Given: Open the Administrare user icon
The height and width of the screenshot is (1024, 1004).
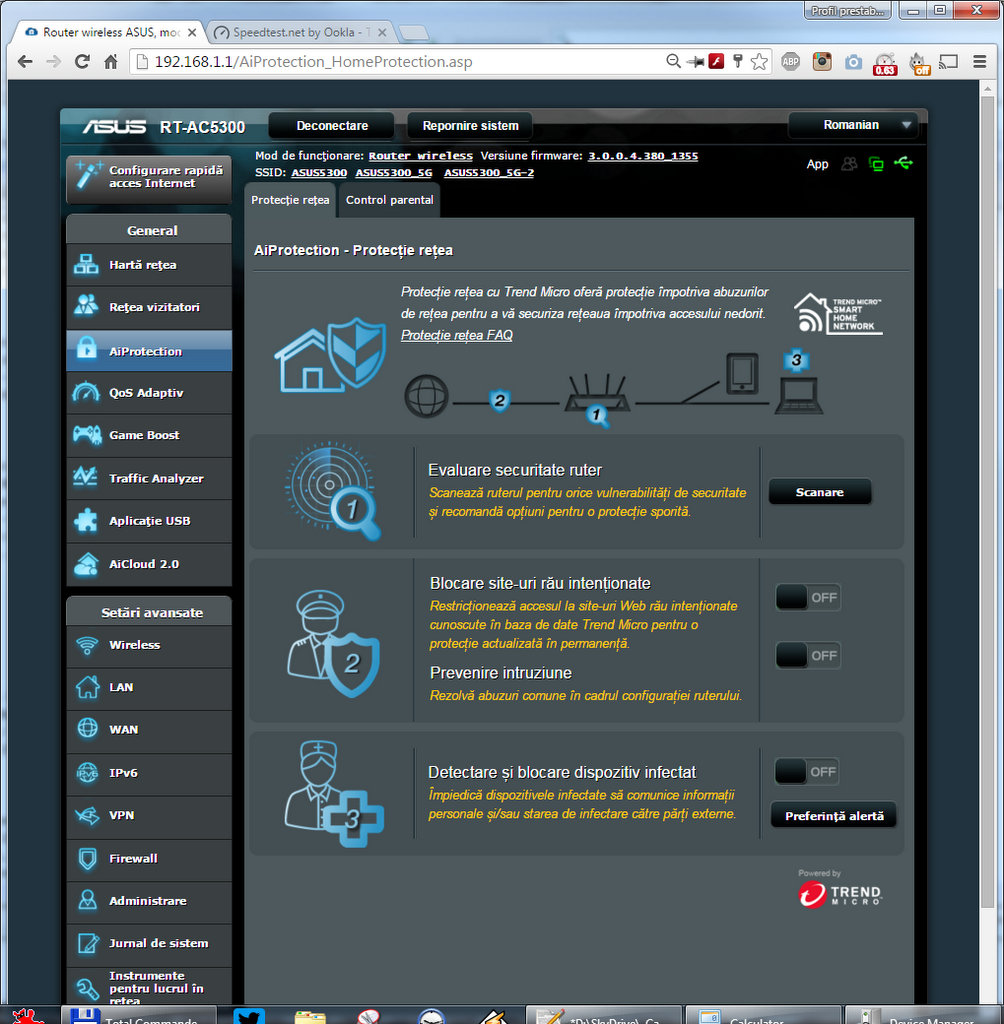Looking at the screenshot, I should 87,900.
